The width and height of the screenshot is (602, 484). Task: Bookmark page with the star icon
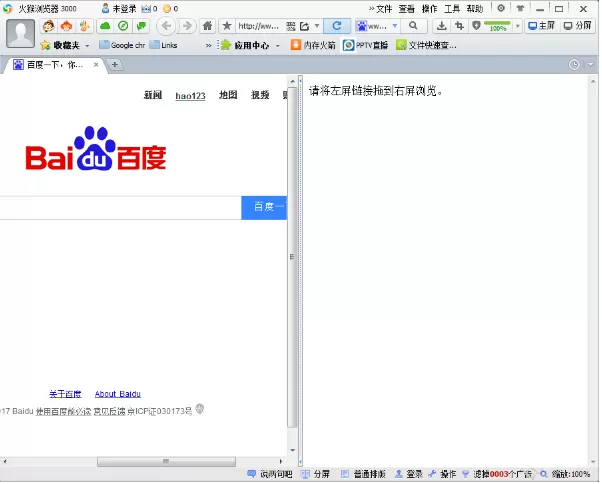point(227,26)
